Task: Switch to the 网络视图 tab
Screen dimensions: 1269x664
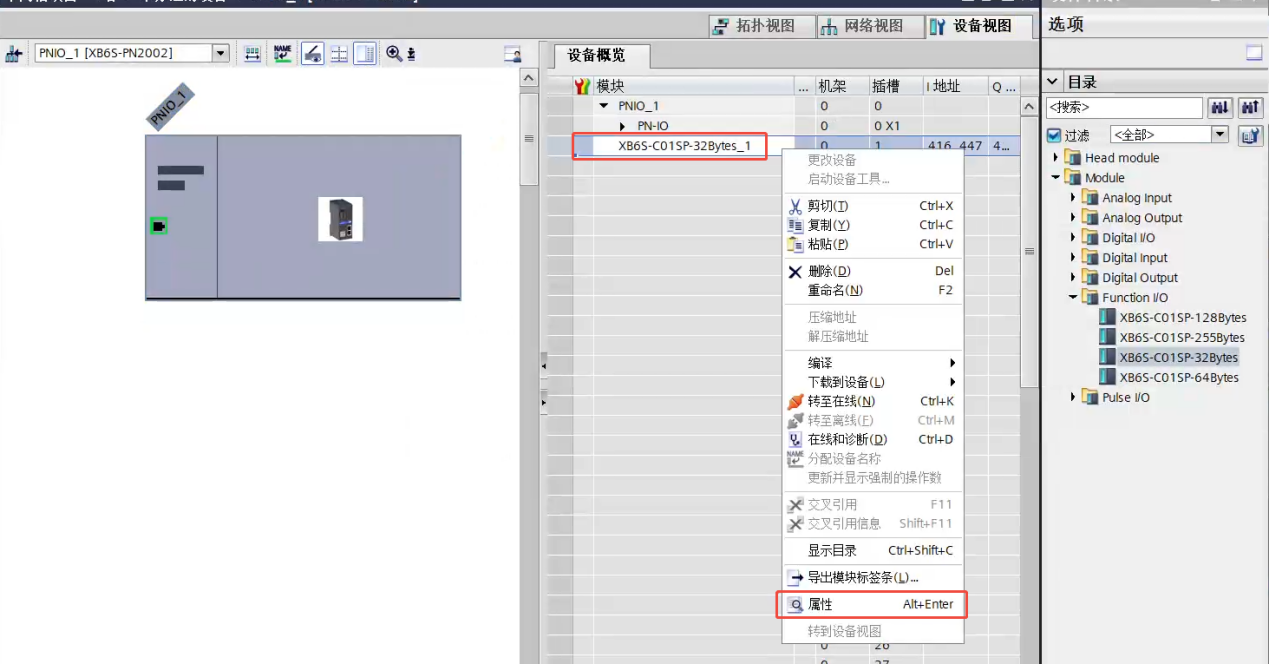Action: tap(862, 26)
